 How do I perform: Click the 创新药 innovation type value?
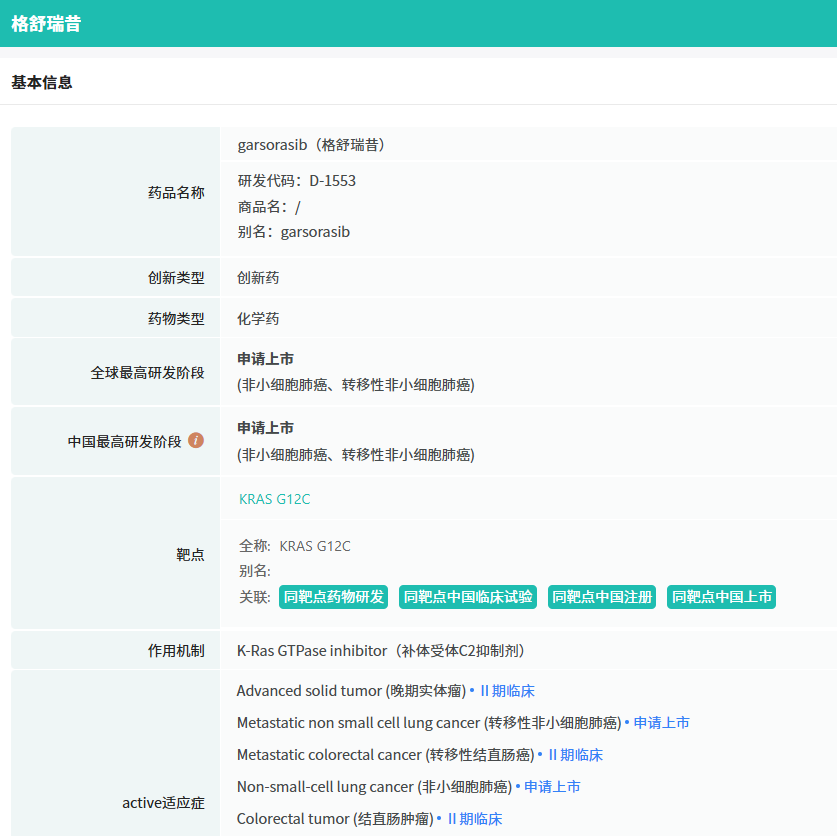click(x=258, y=278)
